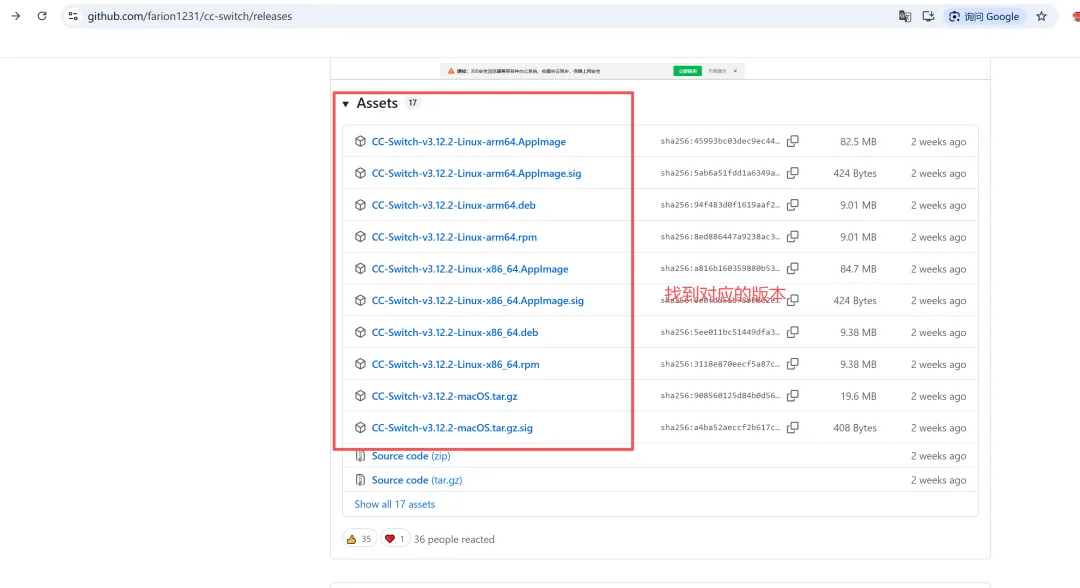Click the zip file icon beside Source code (zip)

[360, 456]
